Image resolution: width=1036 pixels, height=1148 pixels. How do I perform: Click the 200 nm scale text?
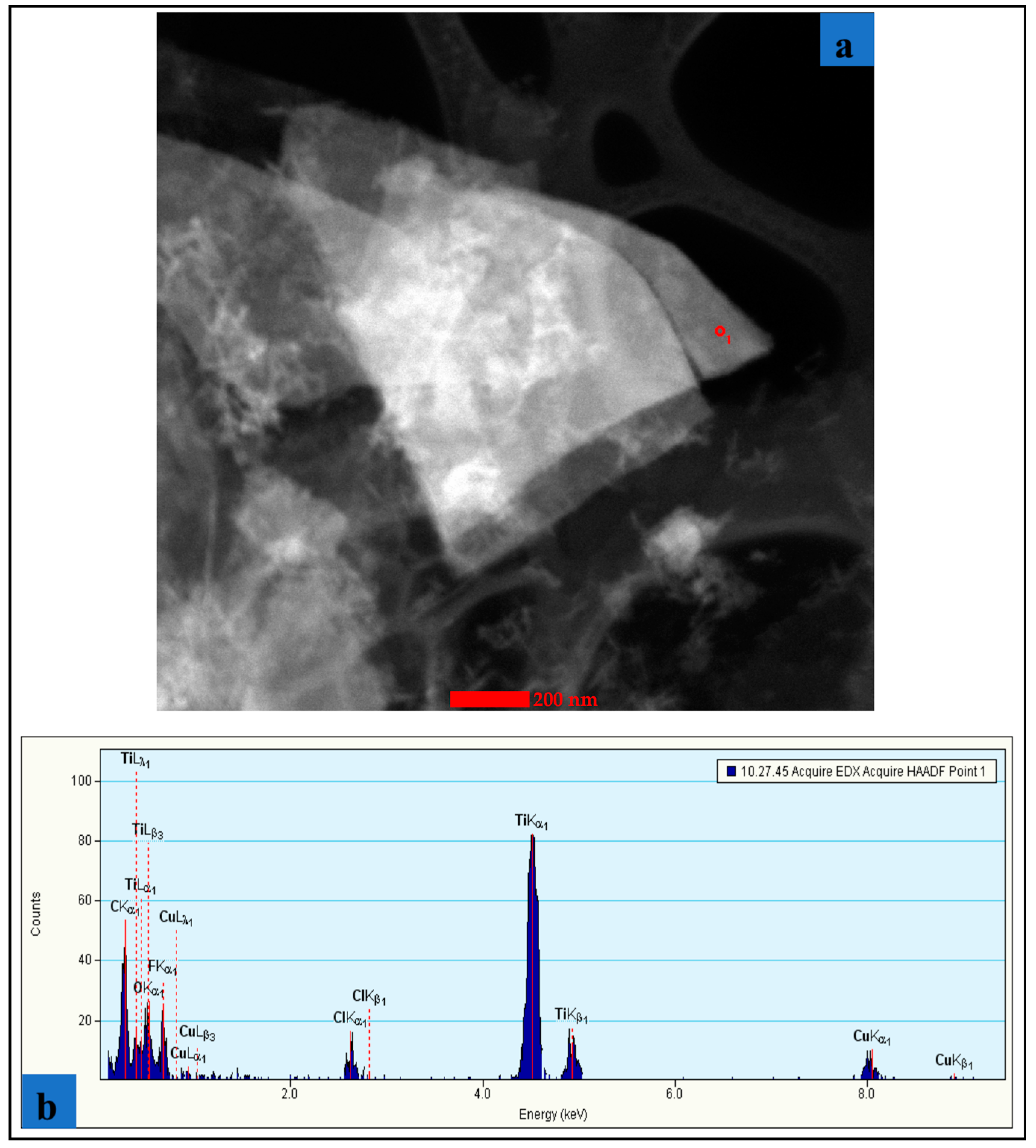565,699
